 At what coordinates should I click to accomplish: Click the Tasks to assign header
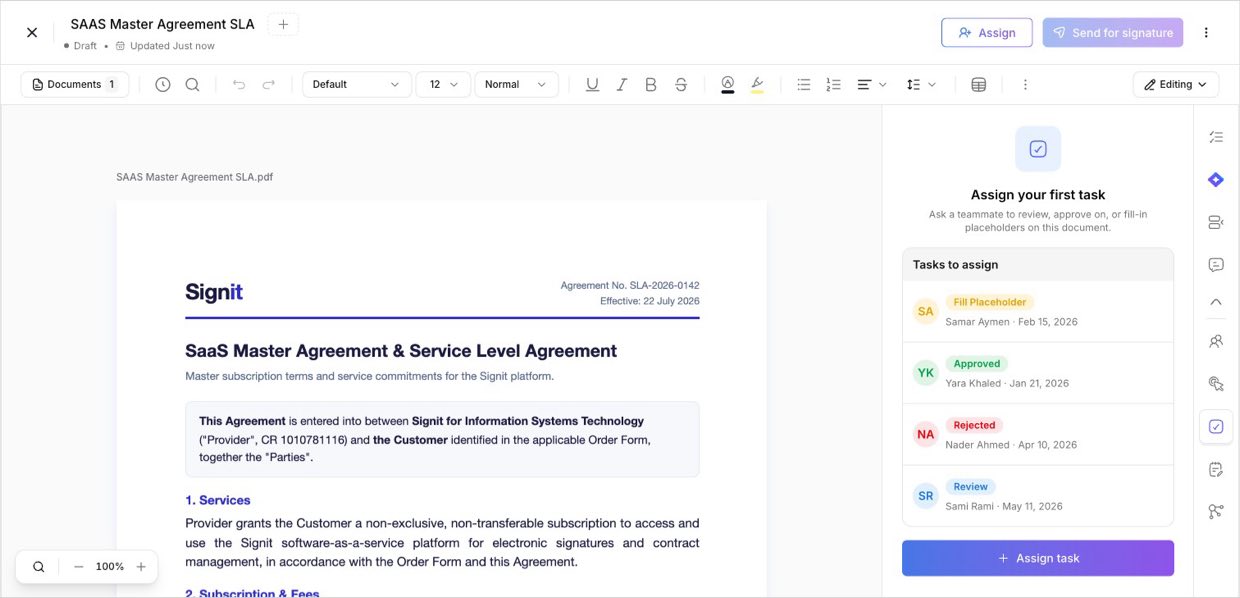tap(955, 265)
